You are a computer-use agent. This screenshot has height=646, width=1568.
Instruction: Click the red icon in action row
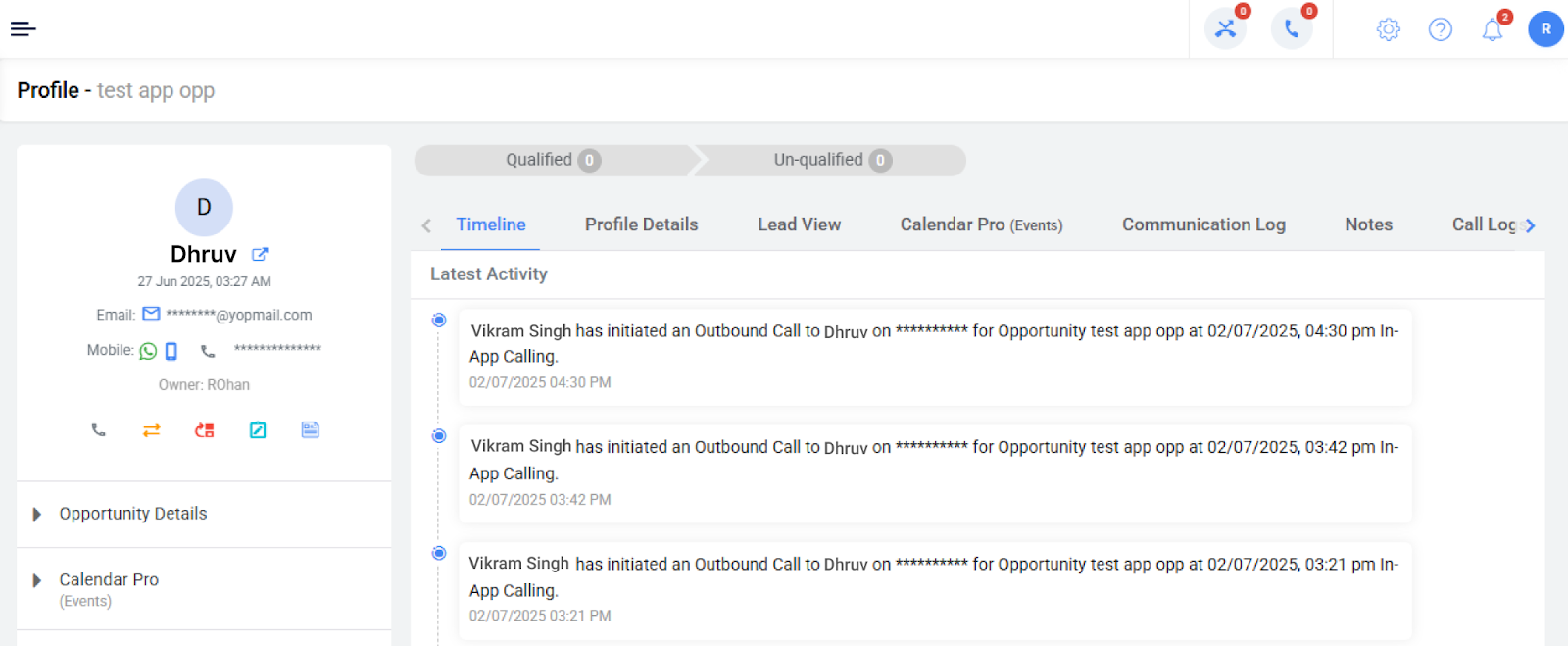coord(204,430)
